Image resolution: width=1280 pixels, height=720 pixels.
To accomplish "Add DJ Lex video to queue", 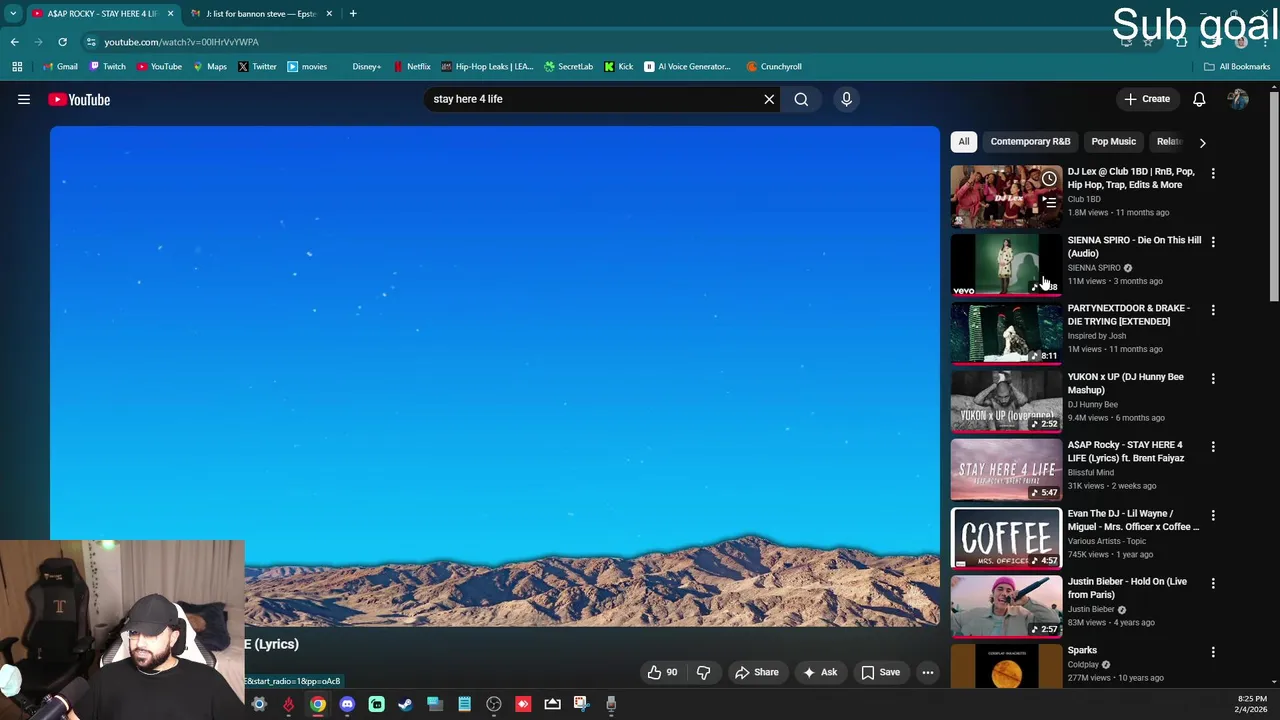I will click(1049, 202).
